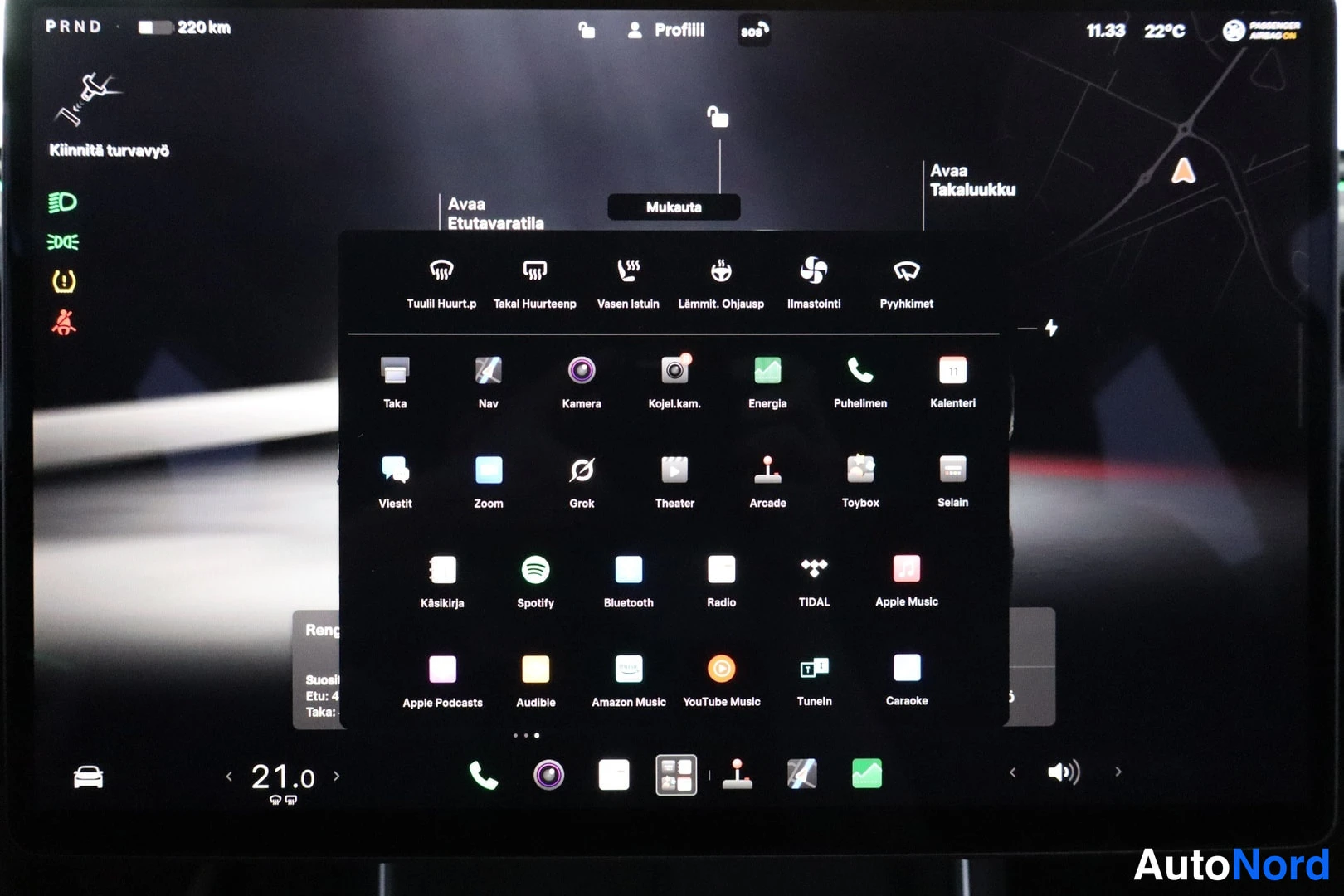This screenshot has width=1344, height=896.
Task: Raise volume with right arrow
Action: (1118, 772)
